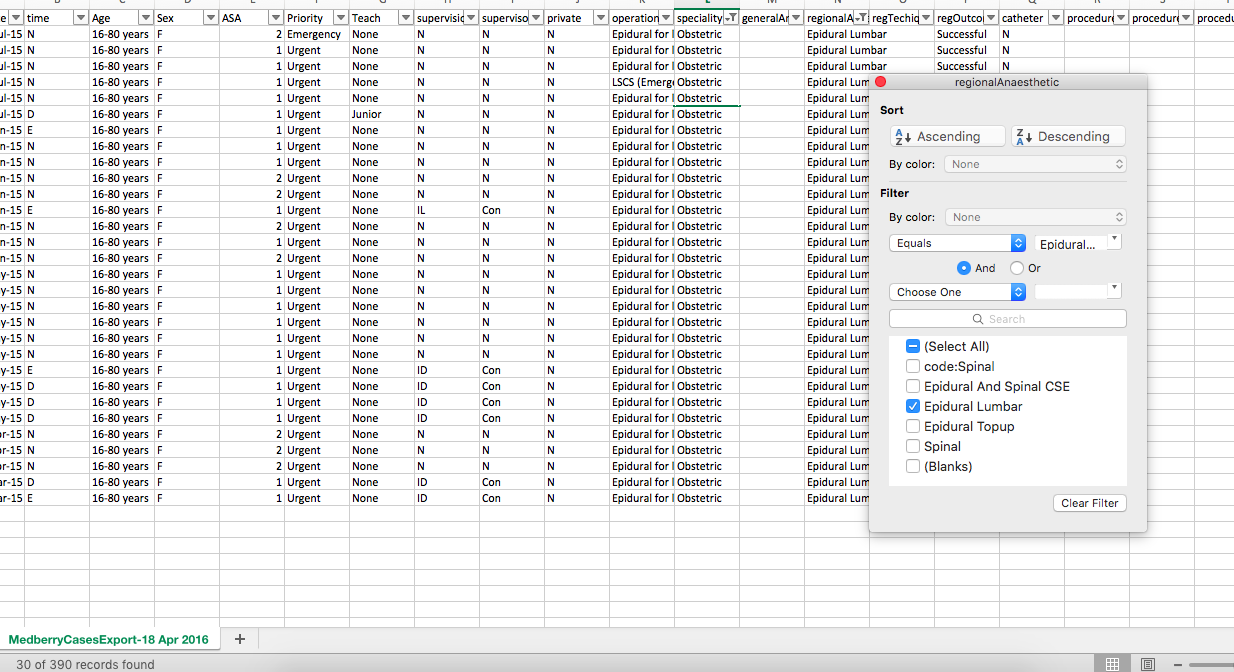Open the filter arrow for Age column
The height and width of the screenshot is (672, 1234).
tap(145, 18)
